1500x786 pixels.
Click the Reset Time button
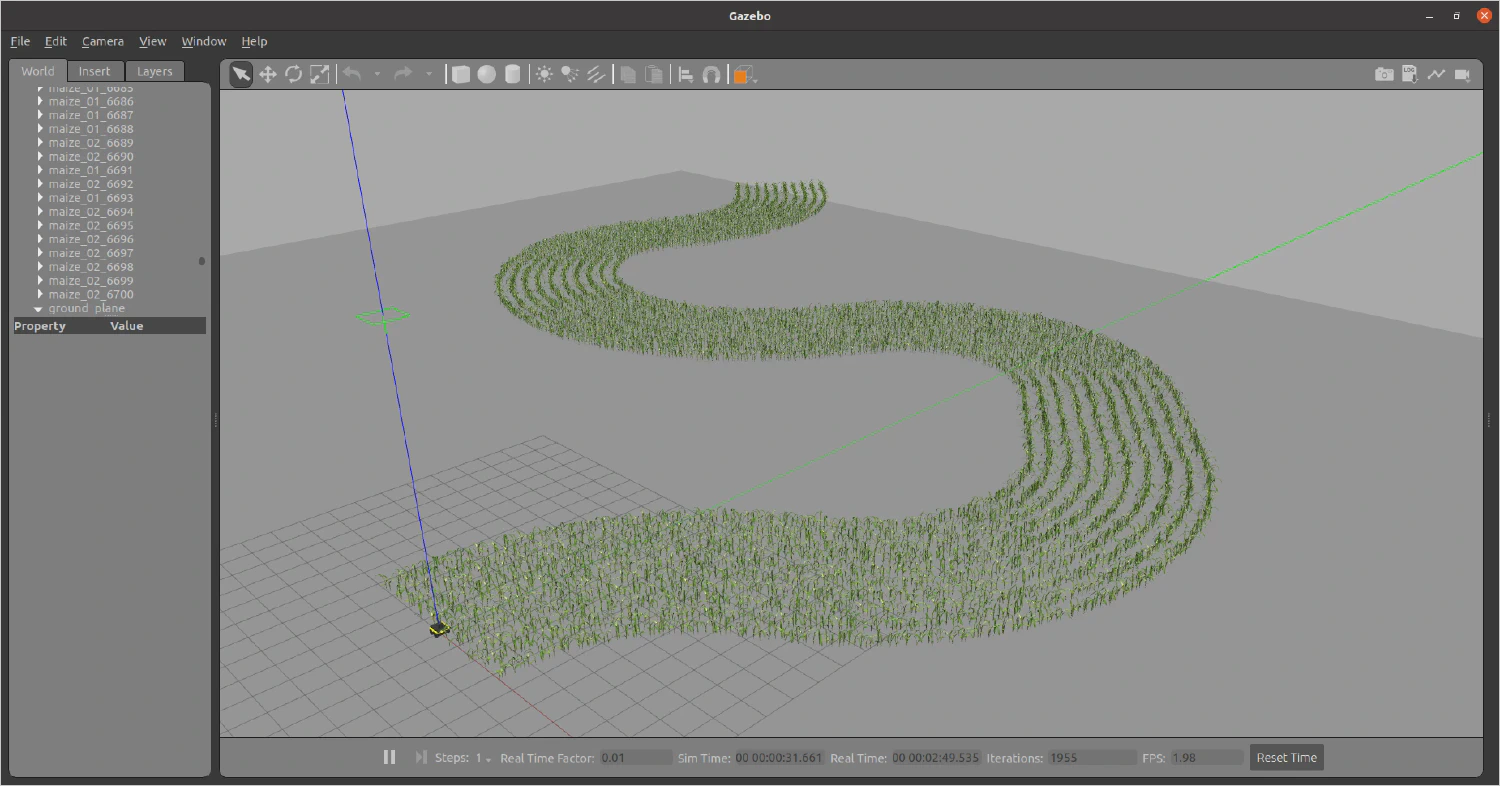tap(1286, 758)
